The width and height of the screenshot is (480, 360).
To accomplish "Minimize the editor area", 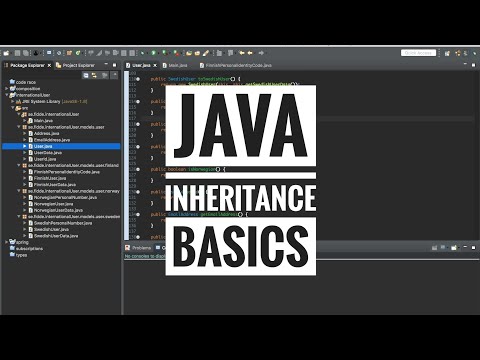I will tap(465, 64).
